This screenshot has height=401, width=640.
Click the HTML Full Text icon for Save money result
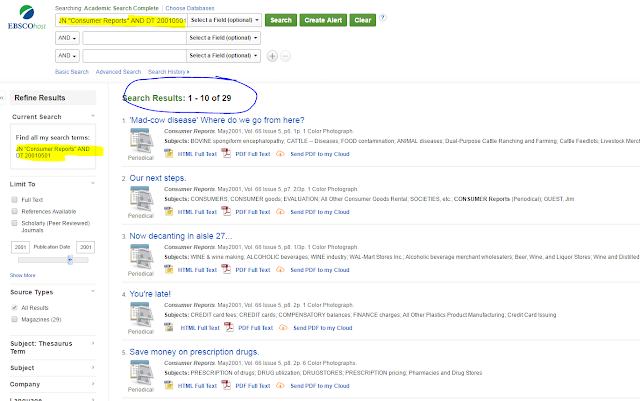click(x=169, y=385)
